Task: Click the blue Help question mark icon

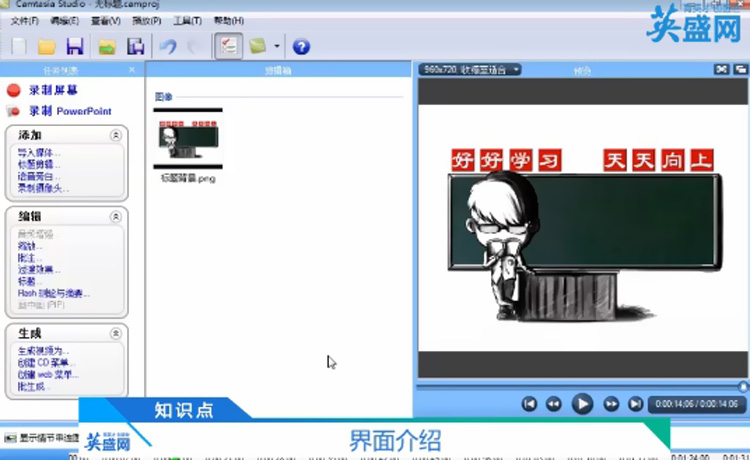Action: coord(300,46)
